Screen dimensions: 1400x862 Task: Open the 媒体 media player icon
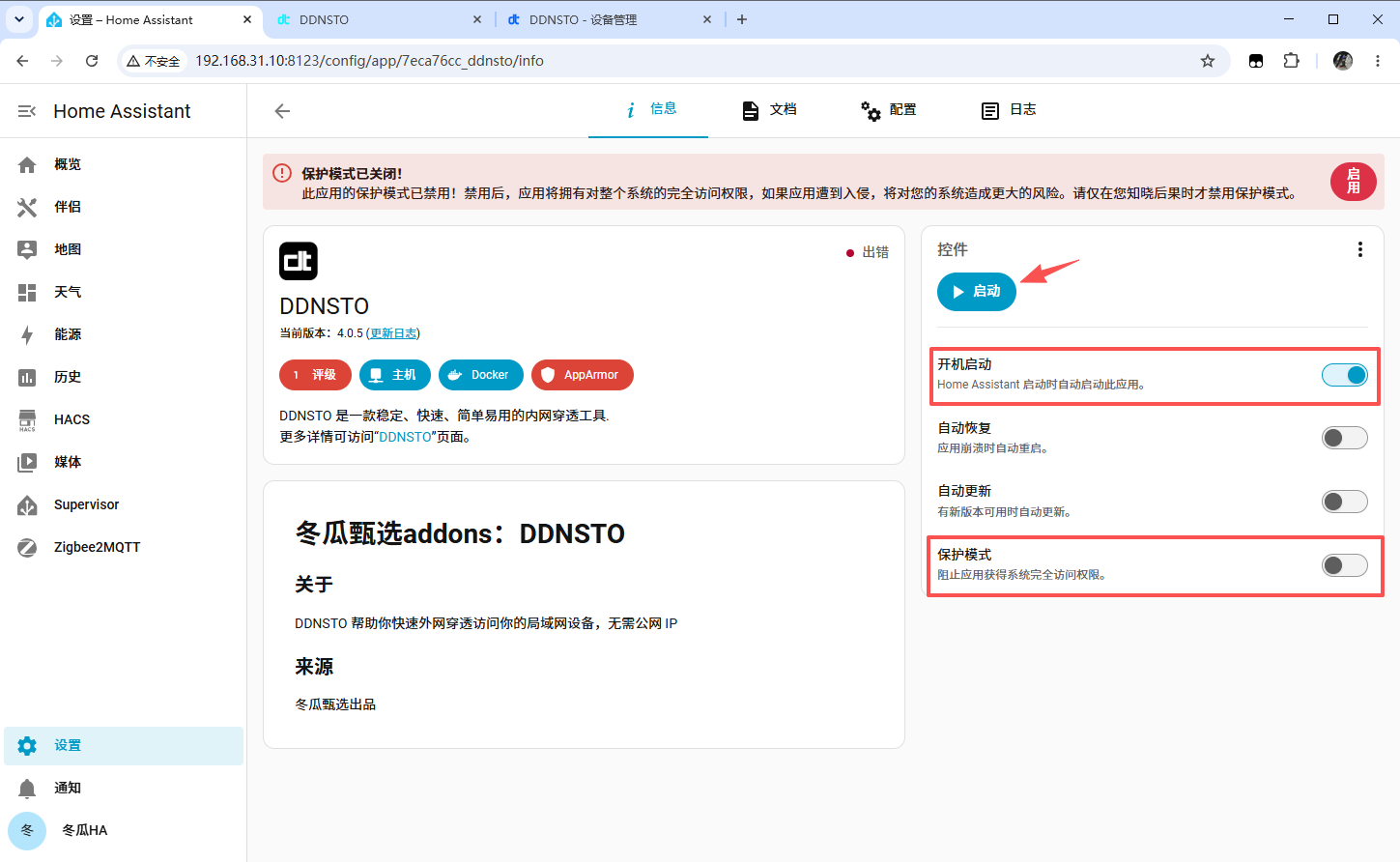pyautogui.click(x=27, y=462)
